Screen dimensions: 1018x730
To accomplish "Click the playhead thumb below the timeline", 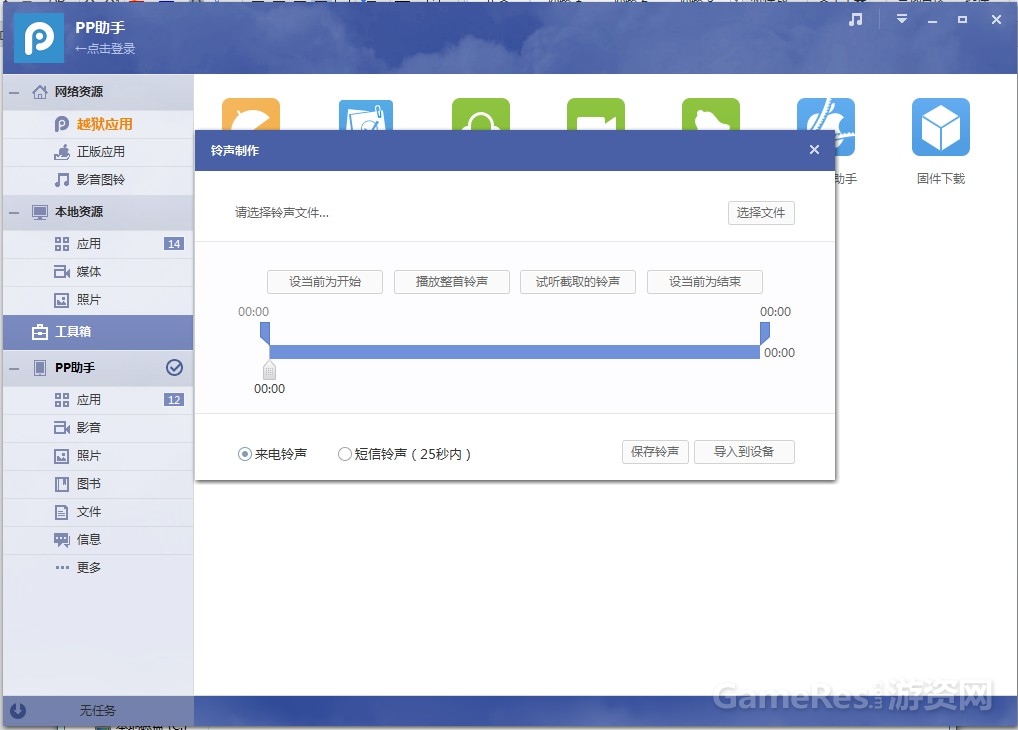I will point(269,370).
